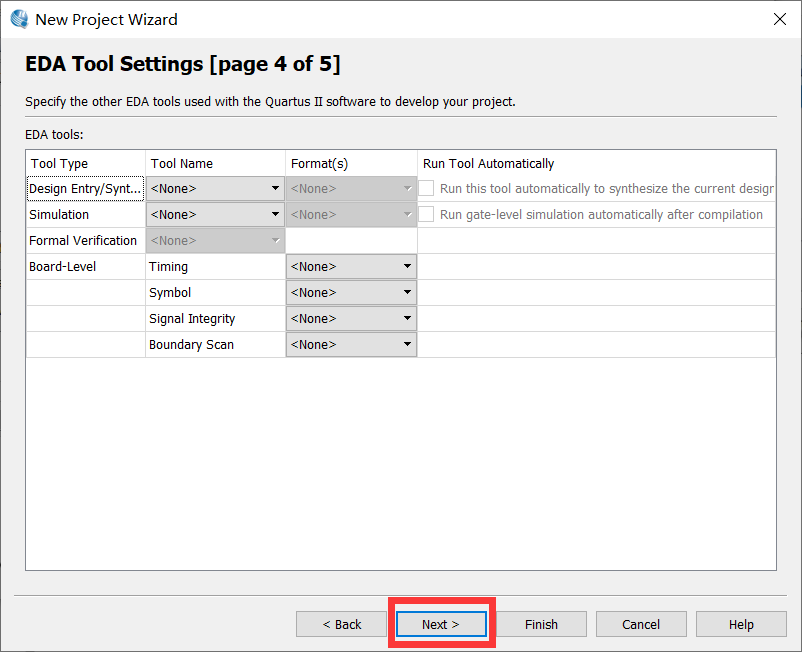
Task: Open Signal Integrity format dropdown
Action: [x=351, y=319]
